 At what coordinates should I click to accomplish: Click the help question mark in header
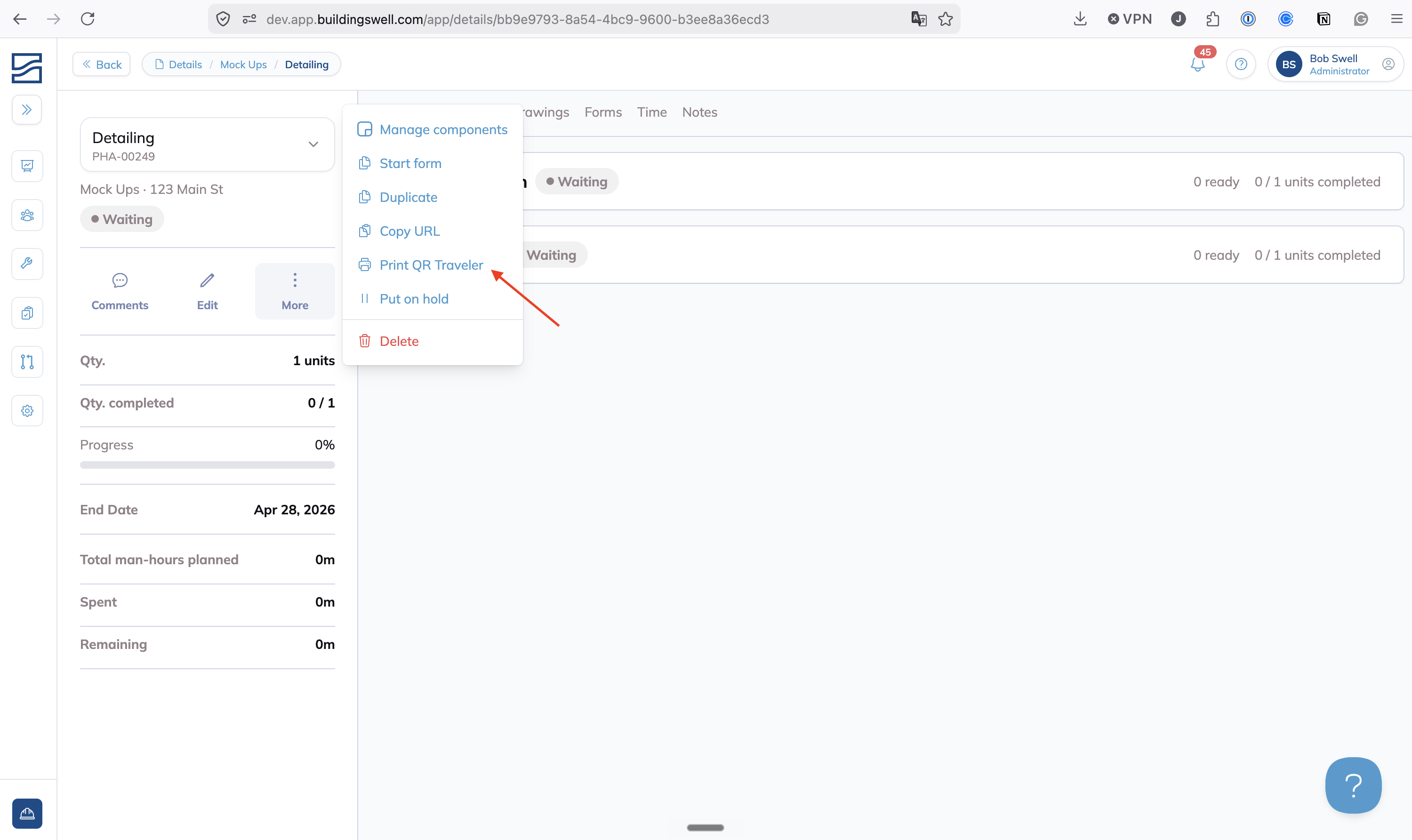[1241, 64]
